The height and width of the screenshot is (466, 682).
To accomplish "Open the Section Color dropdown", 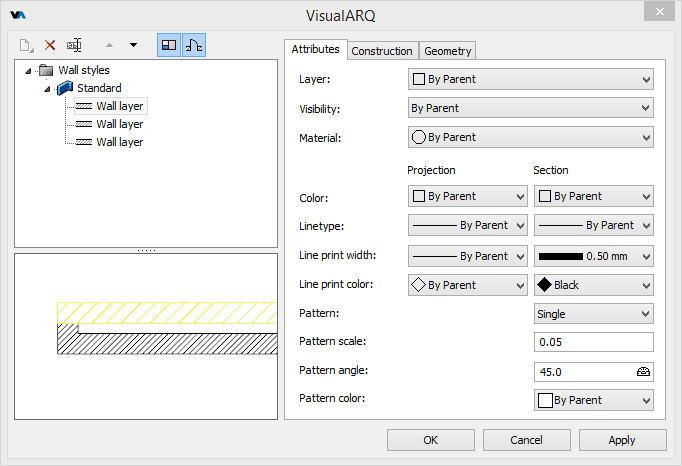I will click(594, 196).
